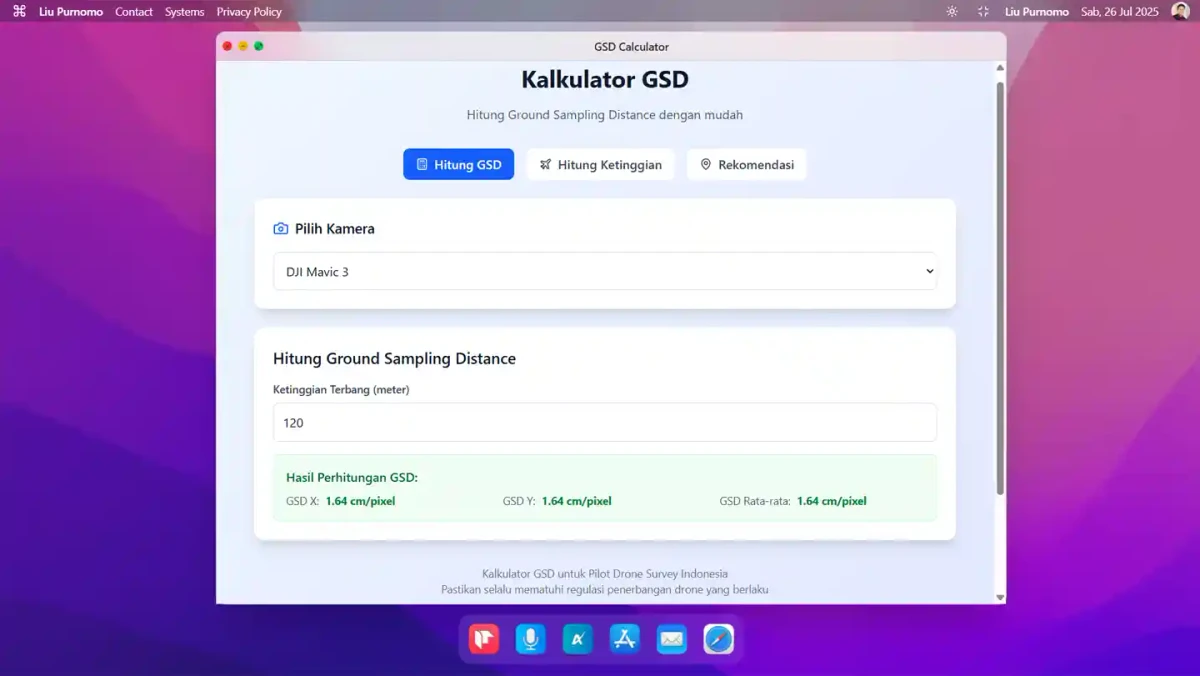Image resolution: width=1200 pixels, height=676 pixels.
Task: Open the blue microphone app in dock
Action: 530,639
